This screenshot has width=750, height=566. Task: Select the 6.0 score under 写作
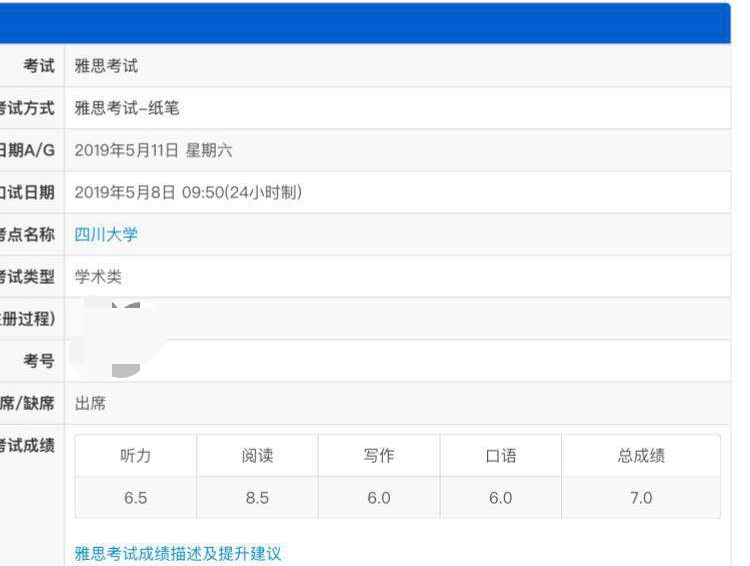point(379,498)
